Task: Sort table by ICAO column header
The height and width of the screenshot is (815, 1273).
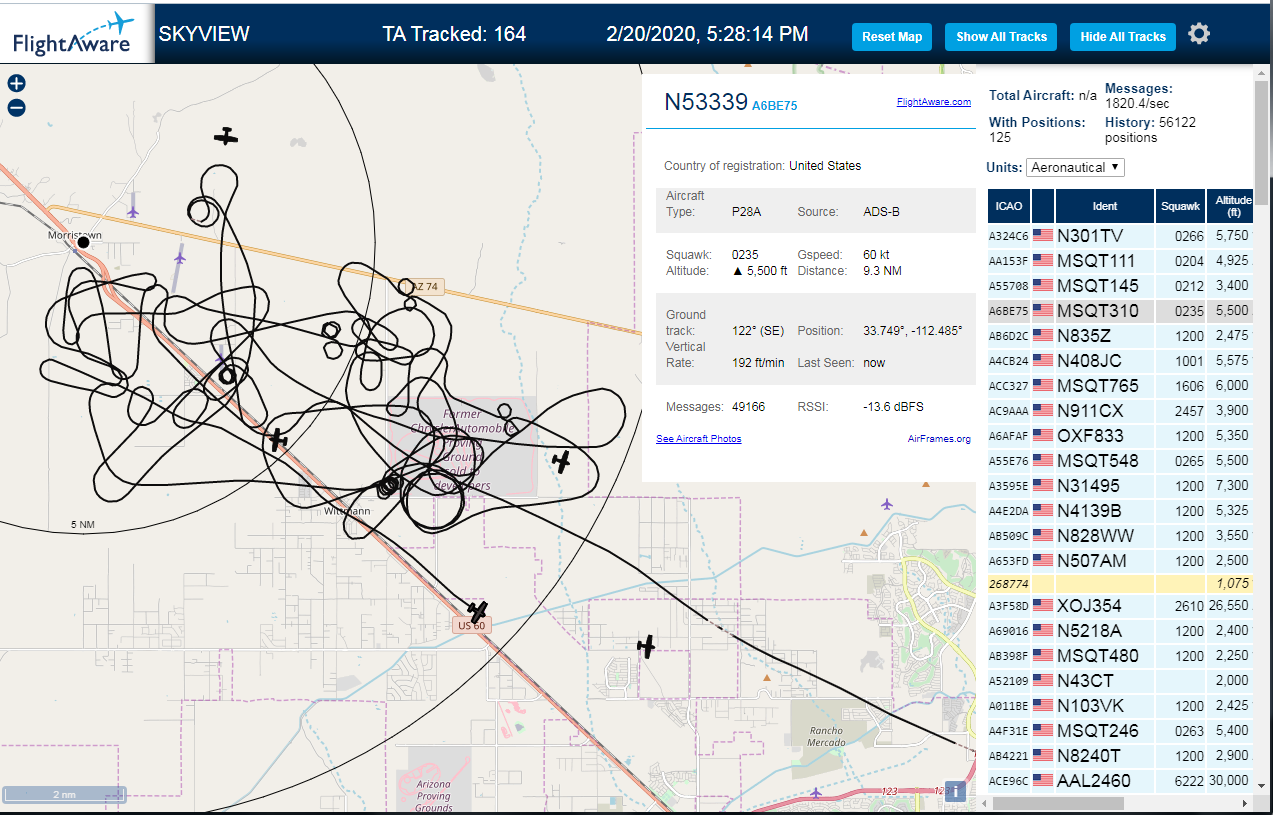Action: coord(1009,206)
